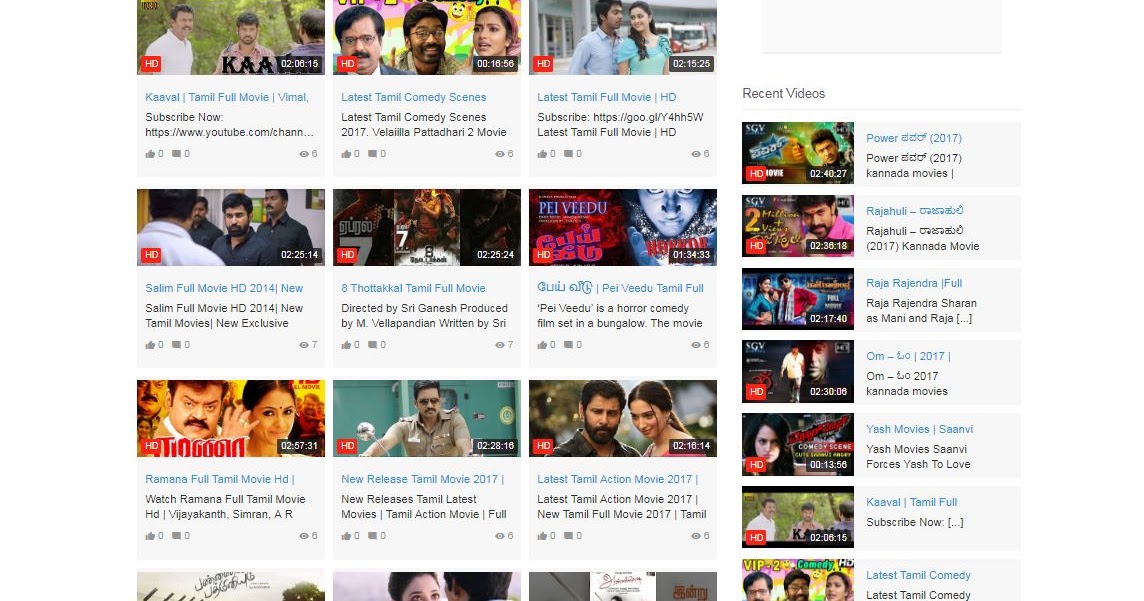Image resolution: width=1144 pixels, height=601 pixels.
Task: Click the Directed by Sri Ganesh description text
Action: (424, 316)
